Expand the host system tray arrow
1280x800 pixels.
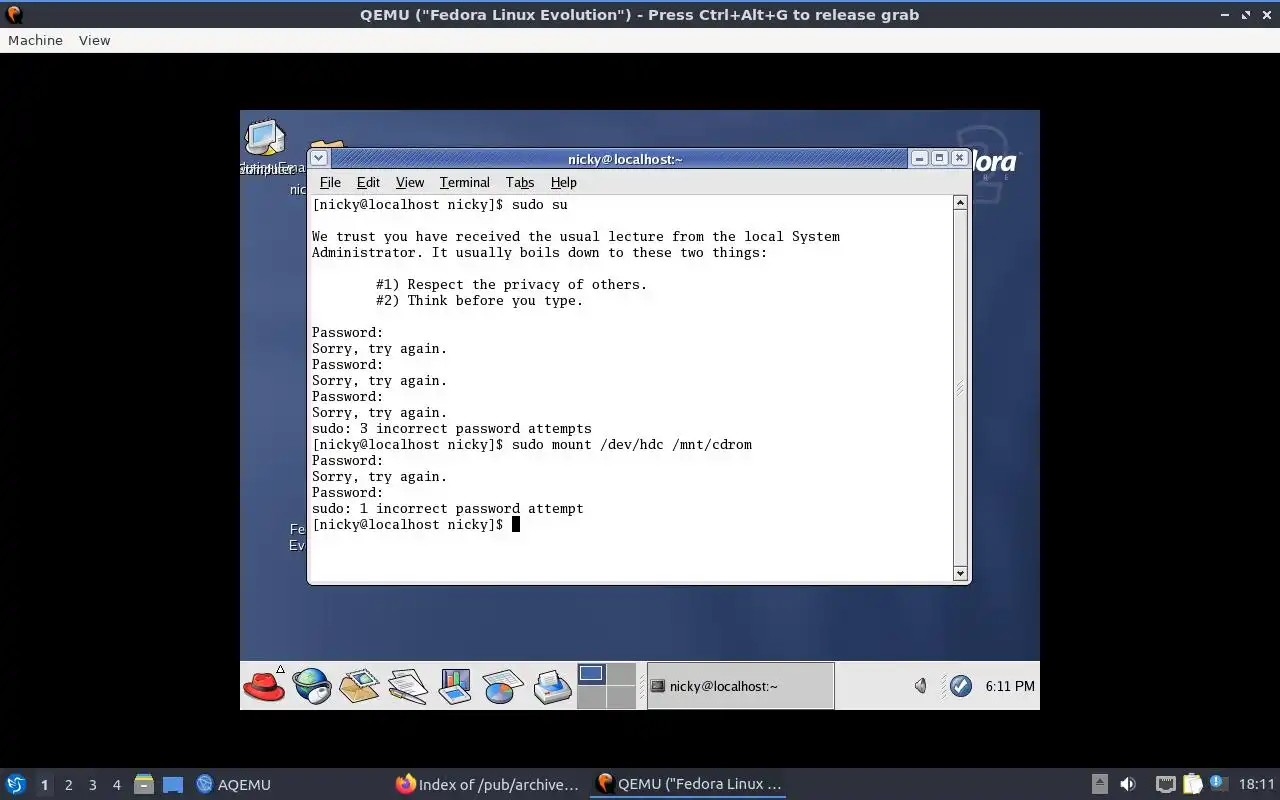point(1099,784)
